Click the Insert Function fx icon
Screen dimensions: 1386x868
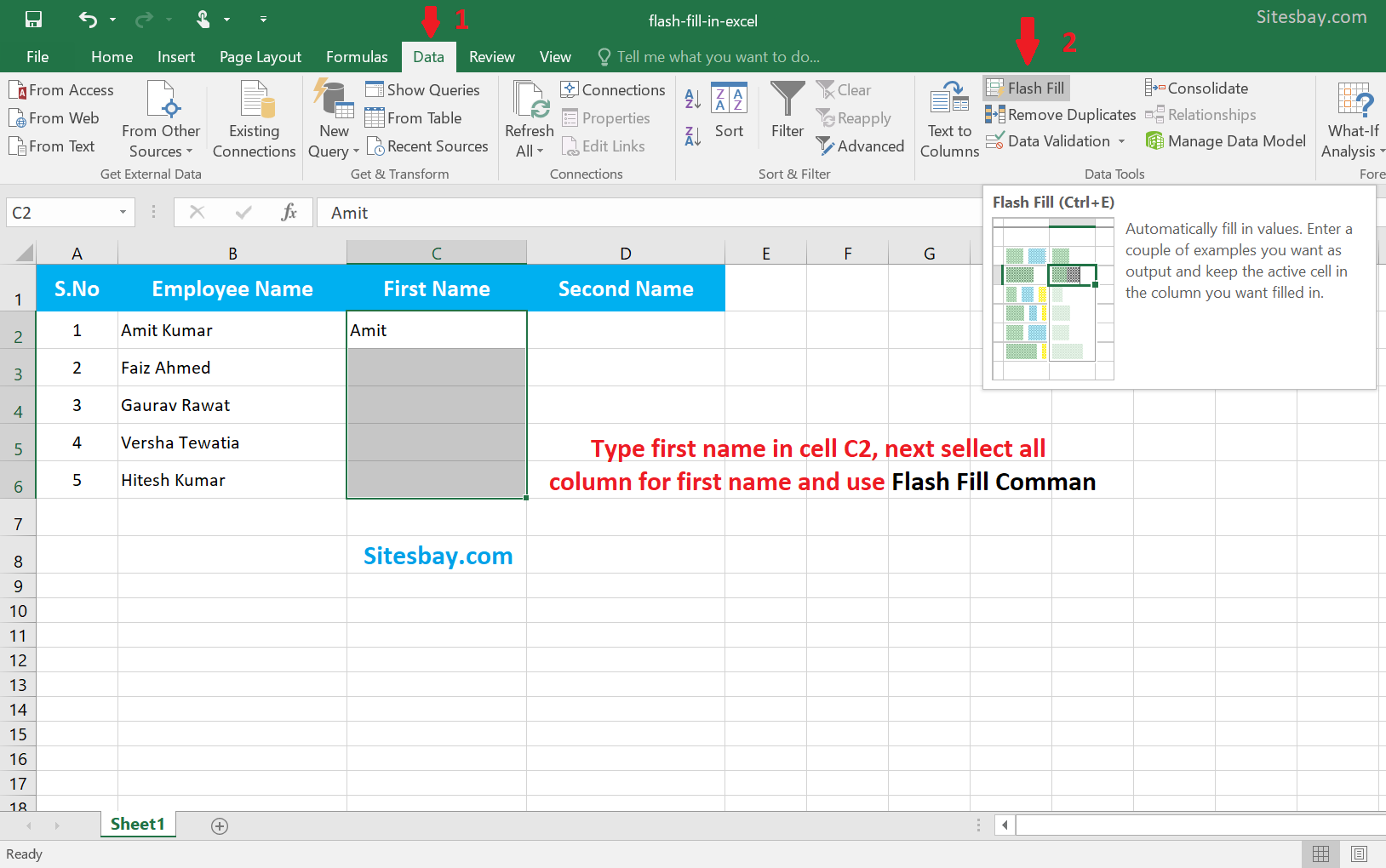(x=289, y=213)
